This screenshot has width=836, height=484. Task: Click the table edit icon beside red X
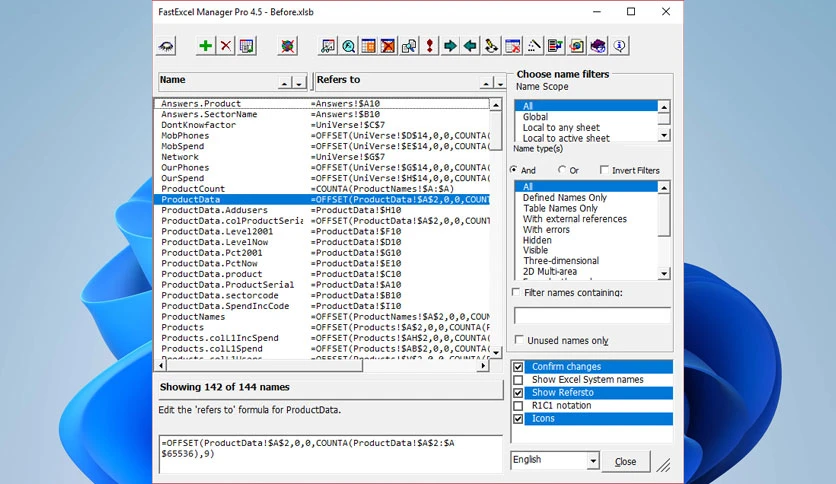[246, 46]
